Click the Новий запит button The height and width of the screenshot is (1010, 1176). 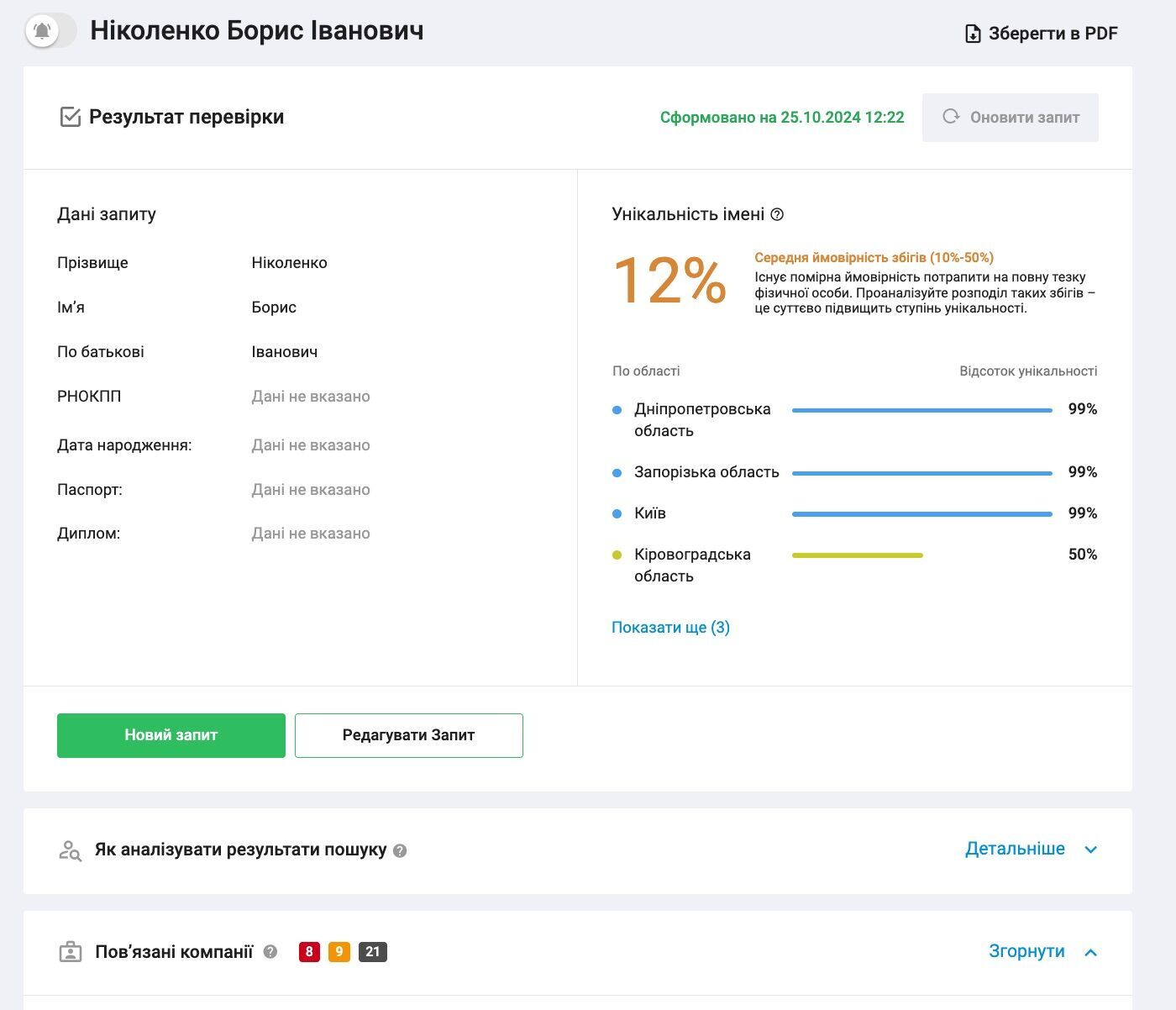(x=171, y=735)
